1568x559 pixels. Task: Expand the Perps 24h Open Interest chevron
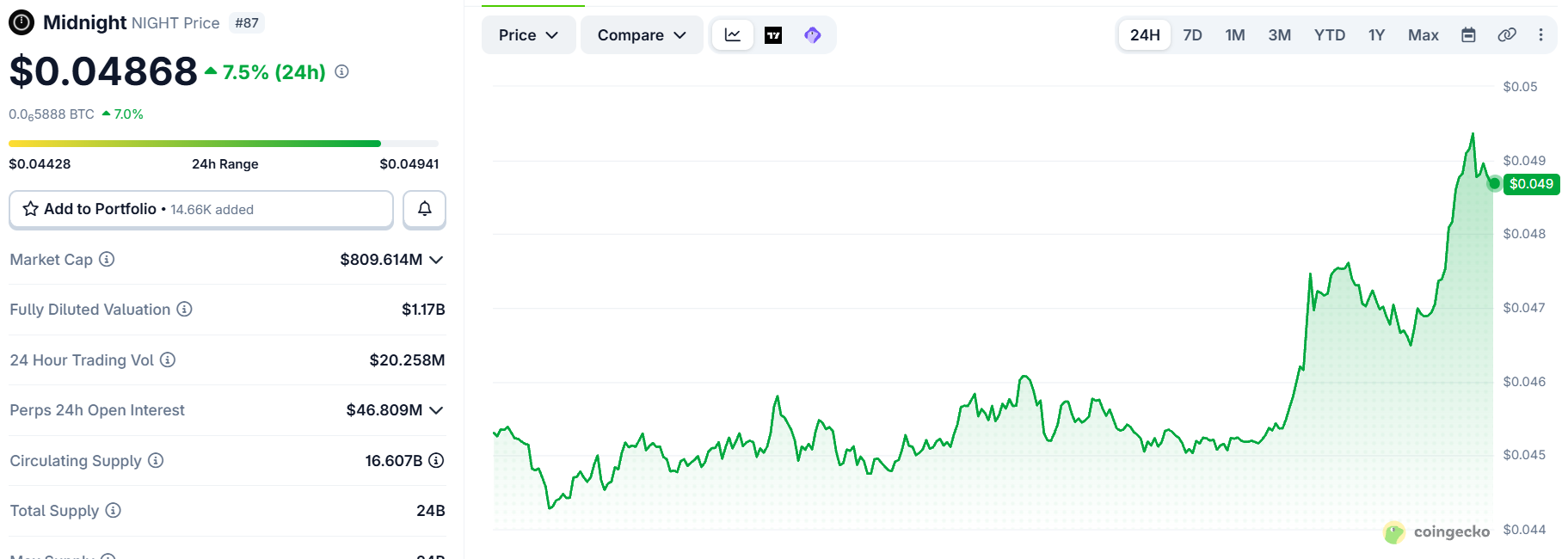436,410
